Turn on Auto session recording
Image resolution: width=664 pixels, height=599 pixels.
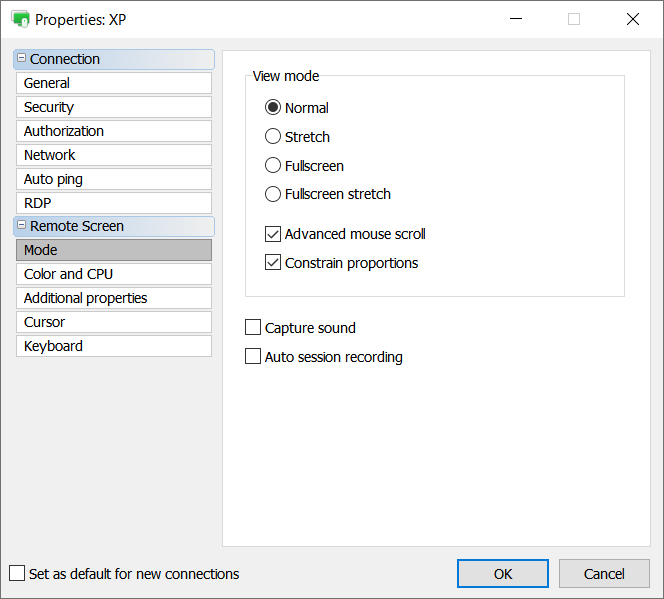point(253,357)
